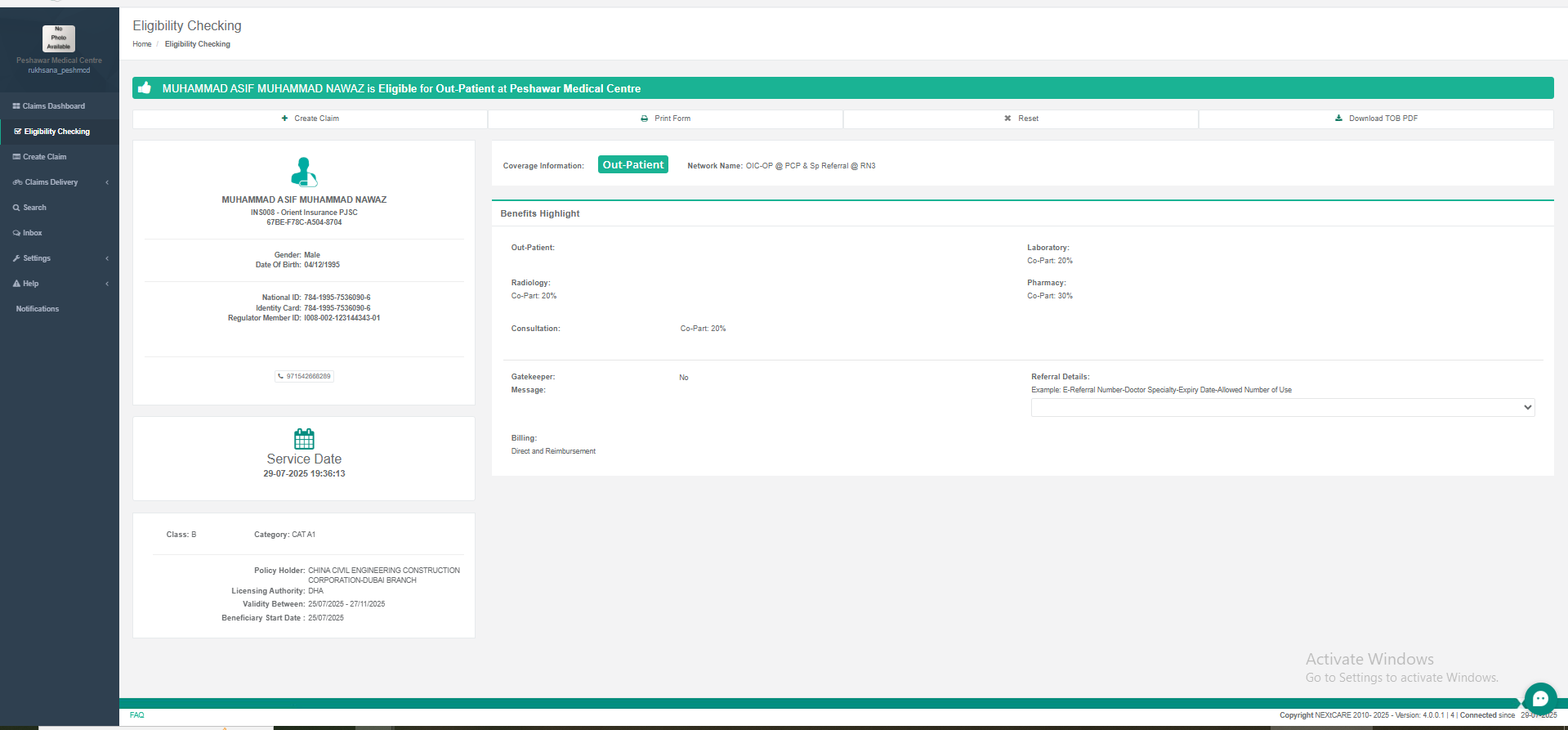Click the No Photo Available profile thumbnail
This screenshot has height=730, width=1568.
[59, 38]
